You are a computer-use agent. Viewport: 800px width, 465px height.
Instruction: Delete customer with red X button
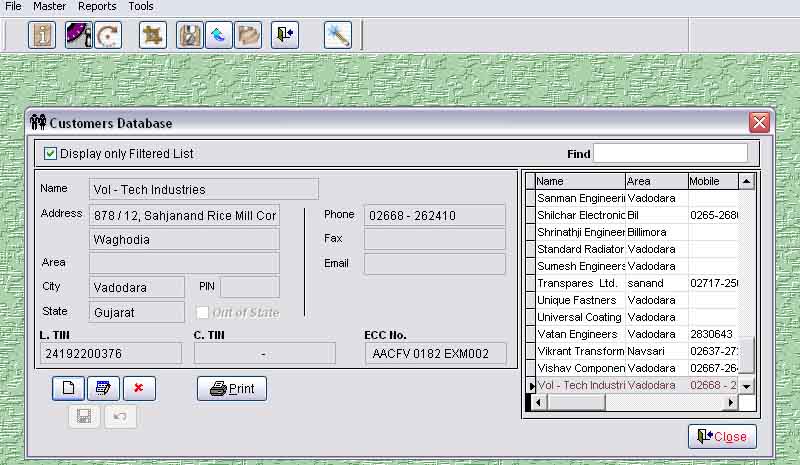click(139, 389)
